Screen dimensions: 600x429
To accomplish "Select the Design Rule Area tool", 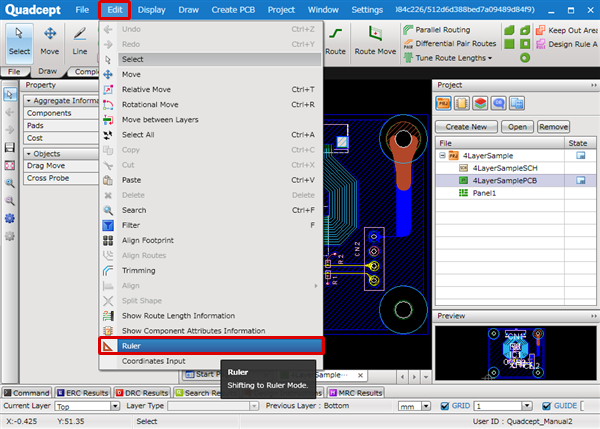I will 567,44.
